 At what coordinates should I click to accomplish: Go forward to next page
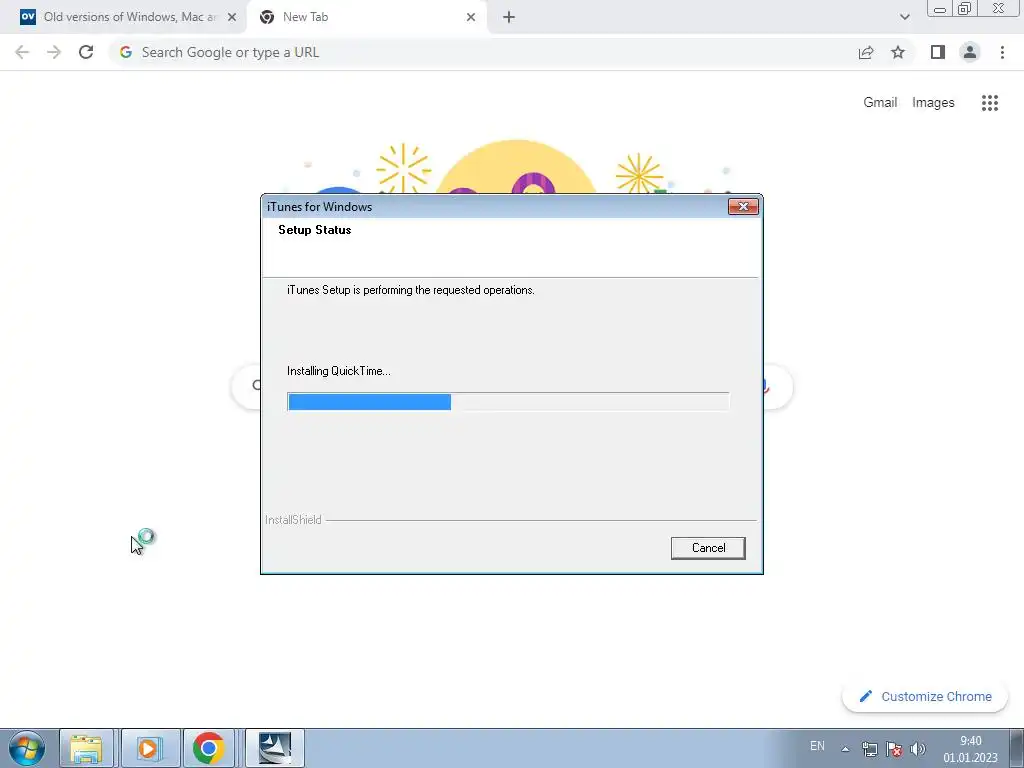coord(54,52)
